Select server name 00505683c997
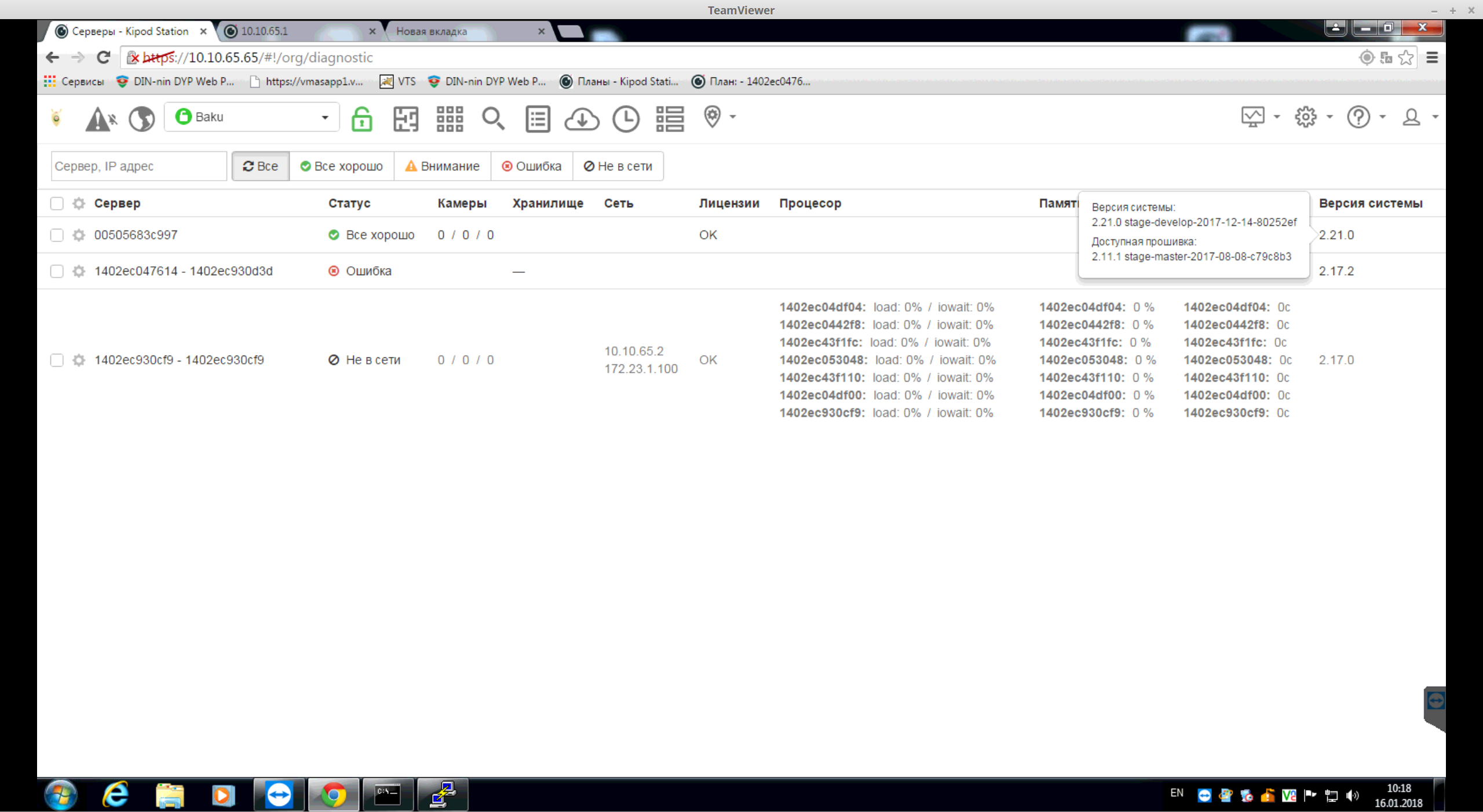 tap(136, 235)
